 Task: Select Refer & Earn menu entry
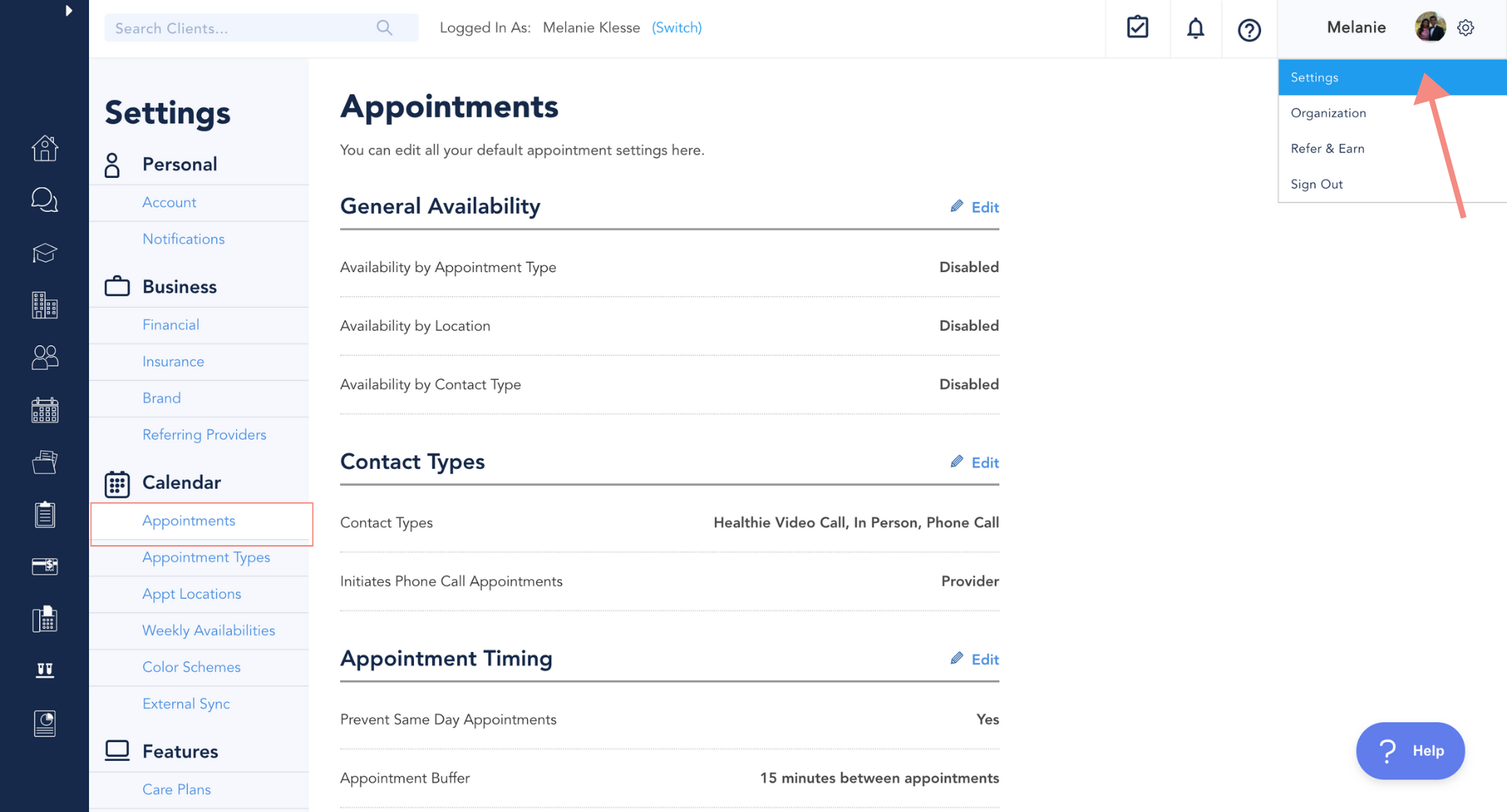point(1327,149)
